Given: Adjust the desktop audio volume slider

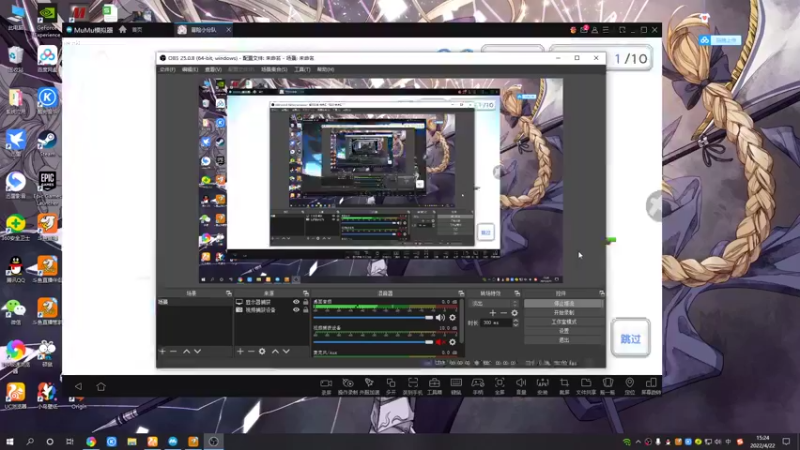Looking at the screenshot, I should (373, 317).
